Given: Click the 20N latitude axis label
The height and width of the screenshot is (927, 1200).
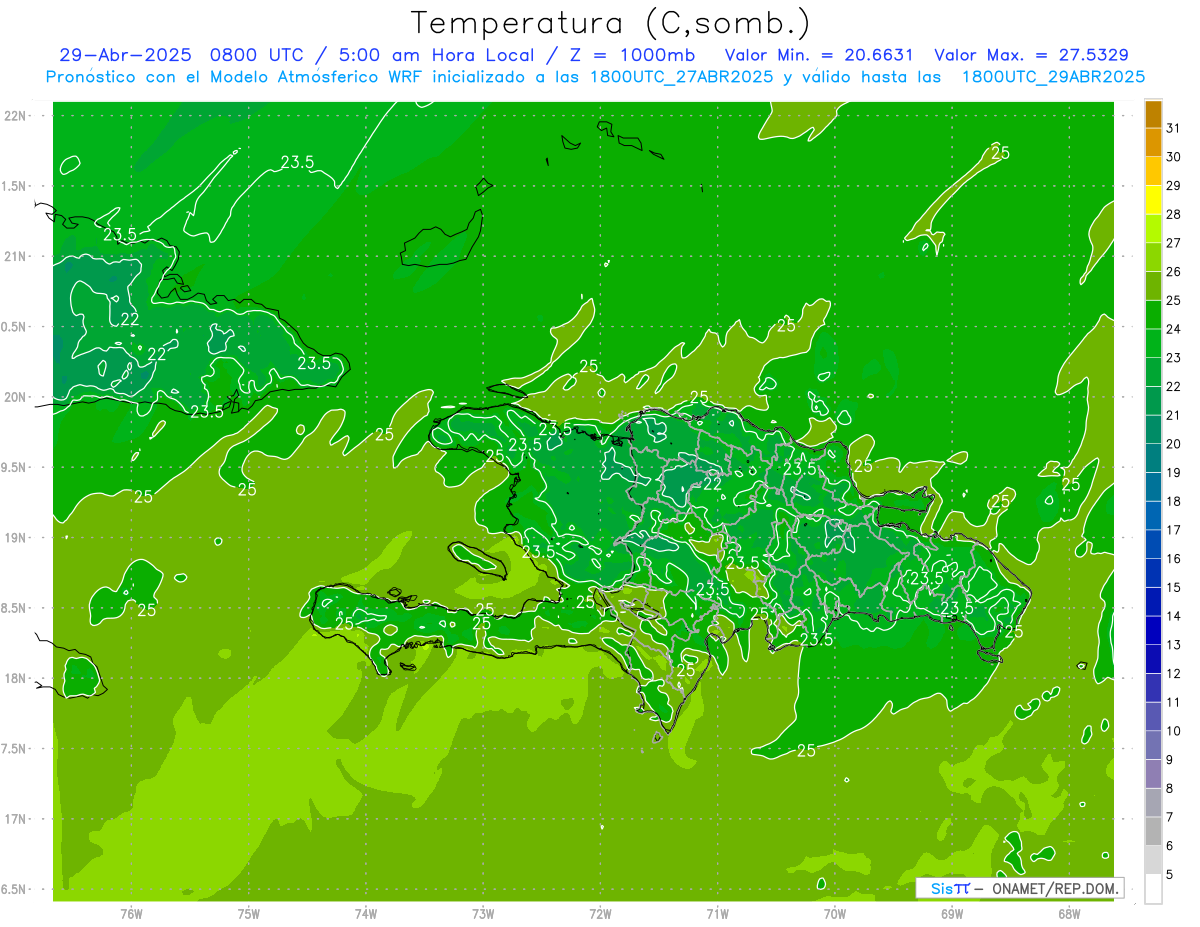Looking at the screenshot, I should tap(15, 397).
